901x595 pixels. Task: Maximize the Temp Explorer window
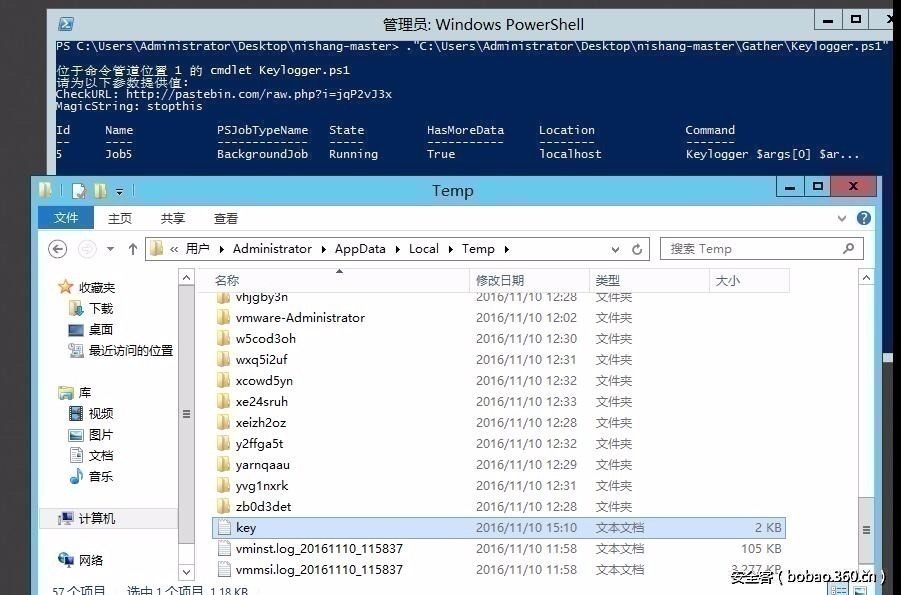[818, 187]
